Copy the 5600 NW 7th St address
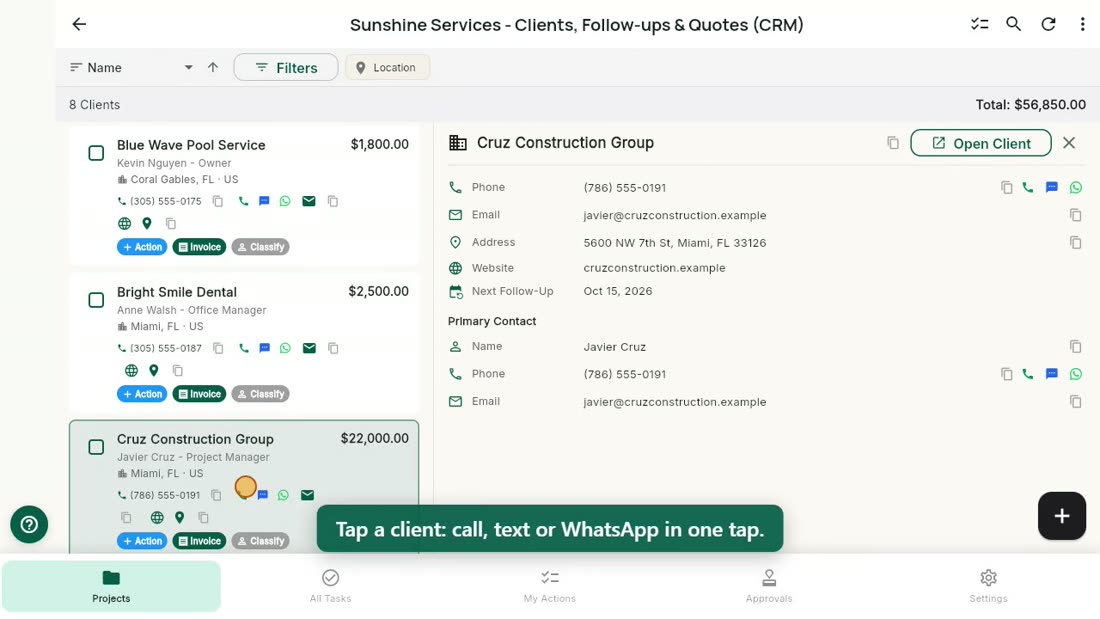 tap(1075, 242)
